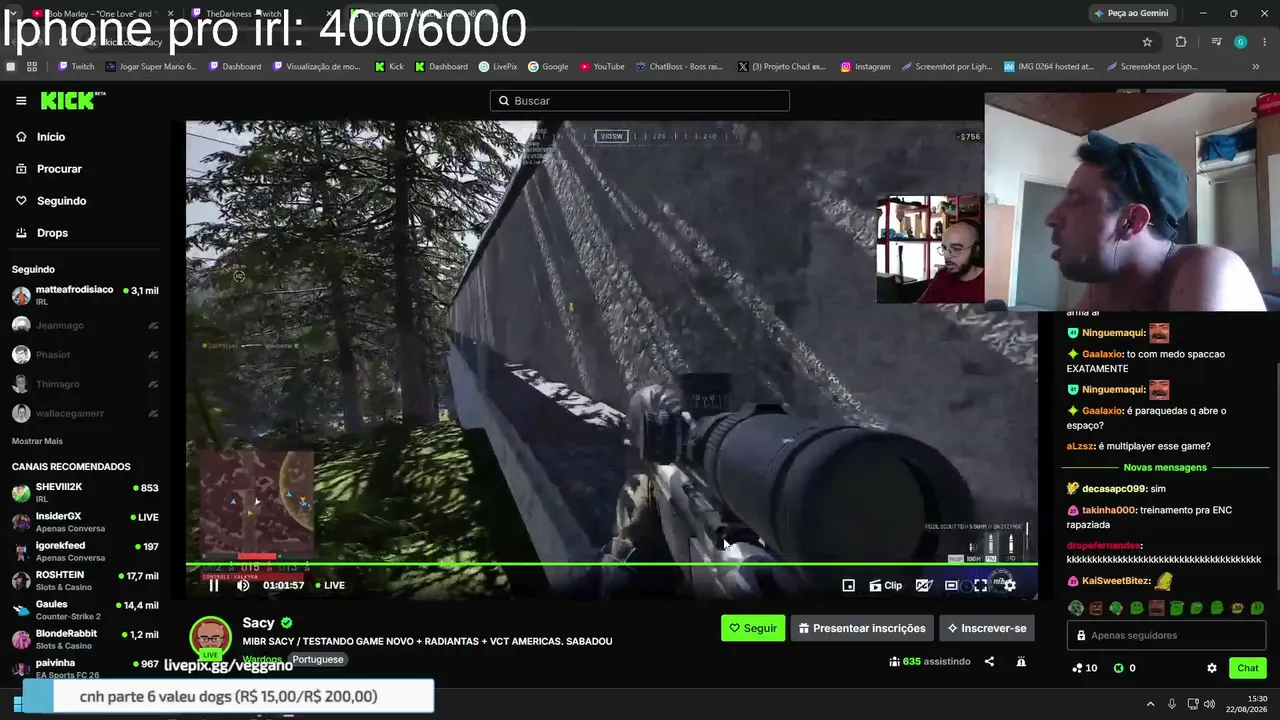
Task: Subscribe with the Inscrever-se button
Action: [x=987, y=628]
